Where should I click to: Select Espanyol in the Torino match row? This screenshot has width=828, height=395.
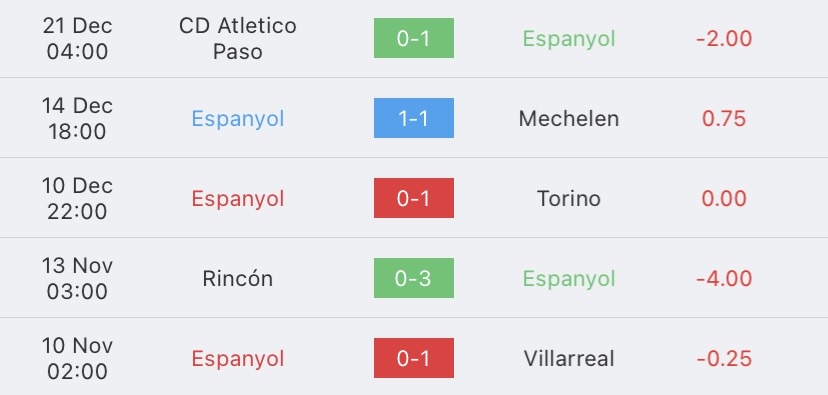pos(238,199)
